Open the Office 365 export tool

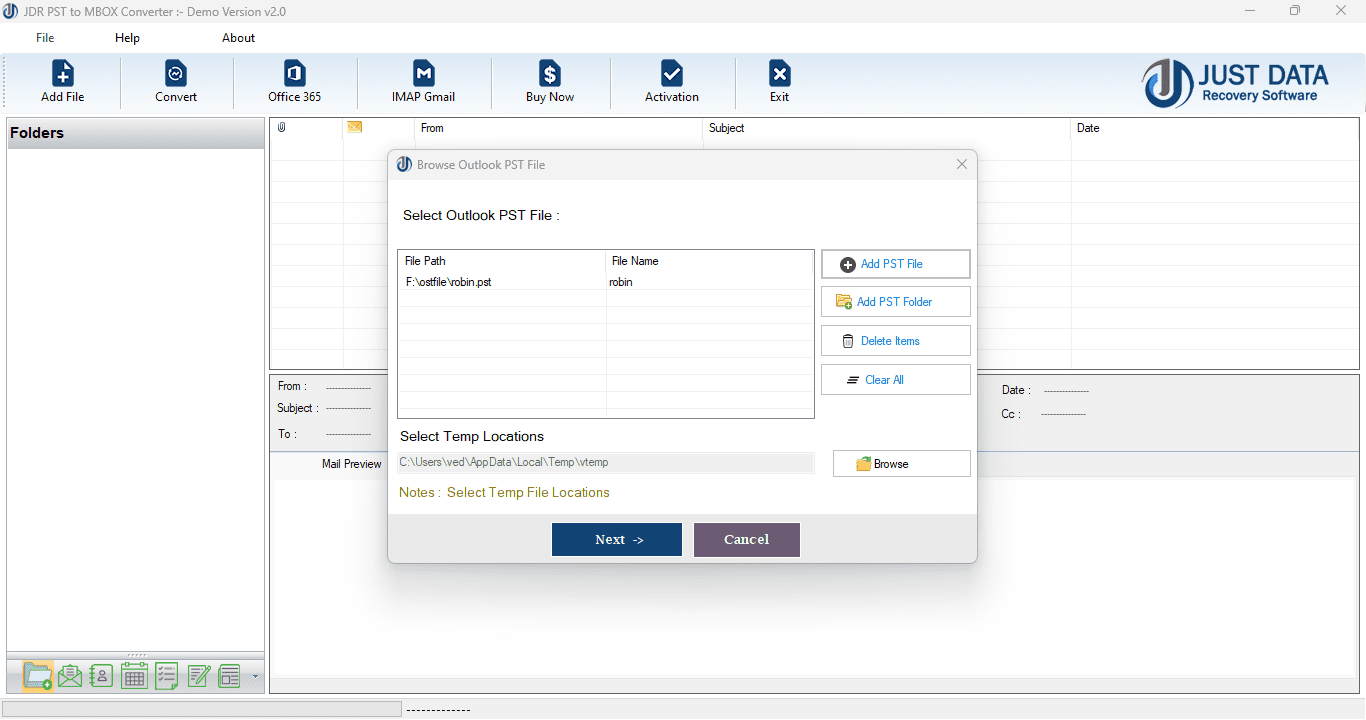click(293, 80)
